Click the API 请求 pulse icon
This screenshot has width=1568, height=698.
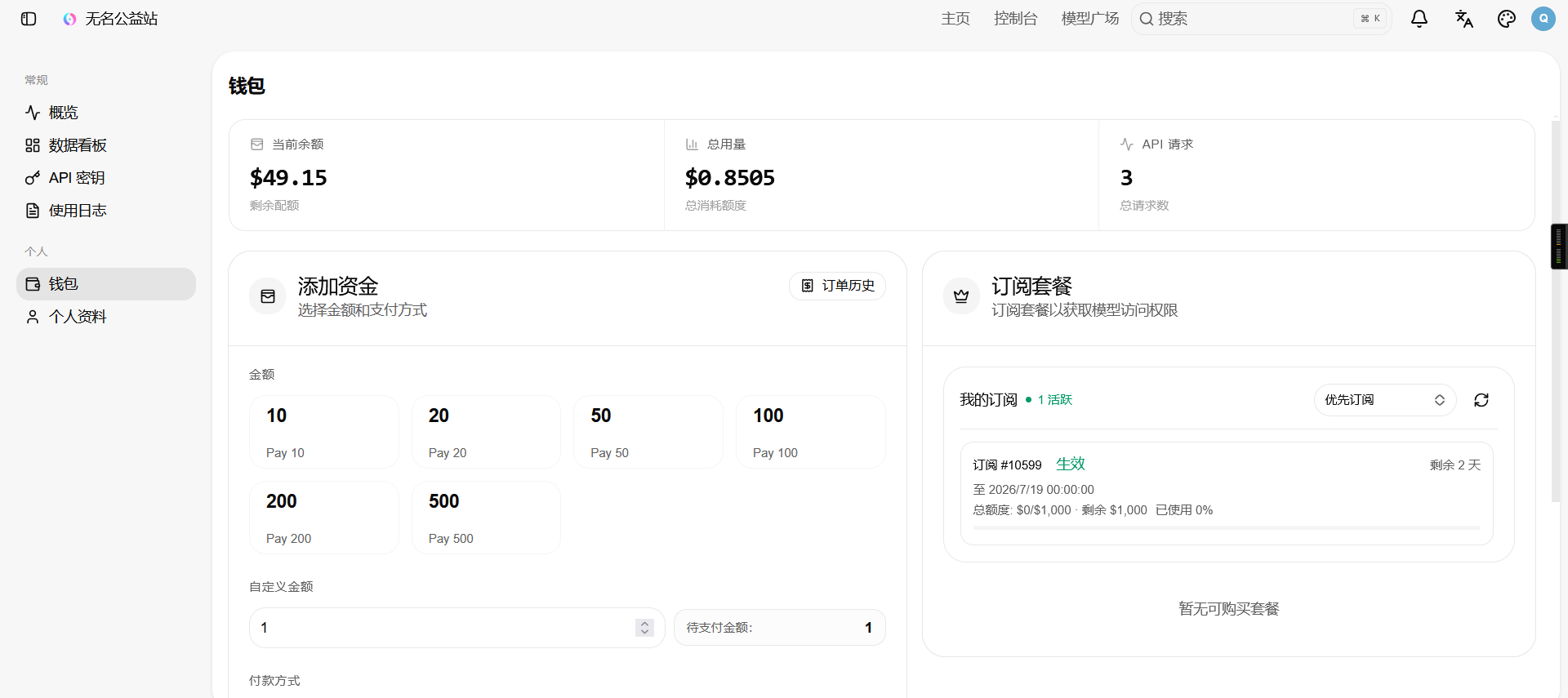pos(1127,144)
